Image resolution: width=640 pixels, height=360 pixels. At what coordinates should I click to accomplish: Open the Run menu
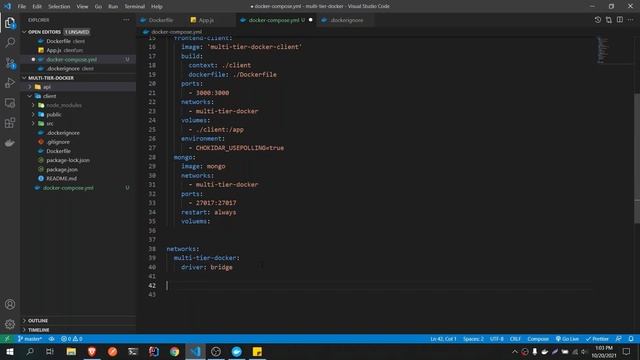pyautogui.click(x=113, y=6)
